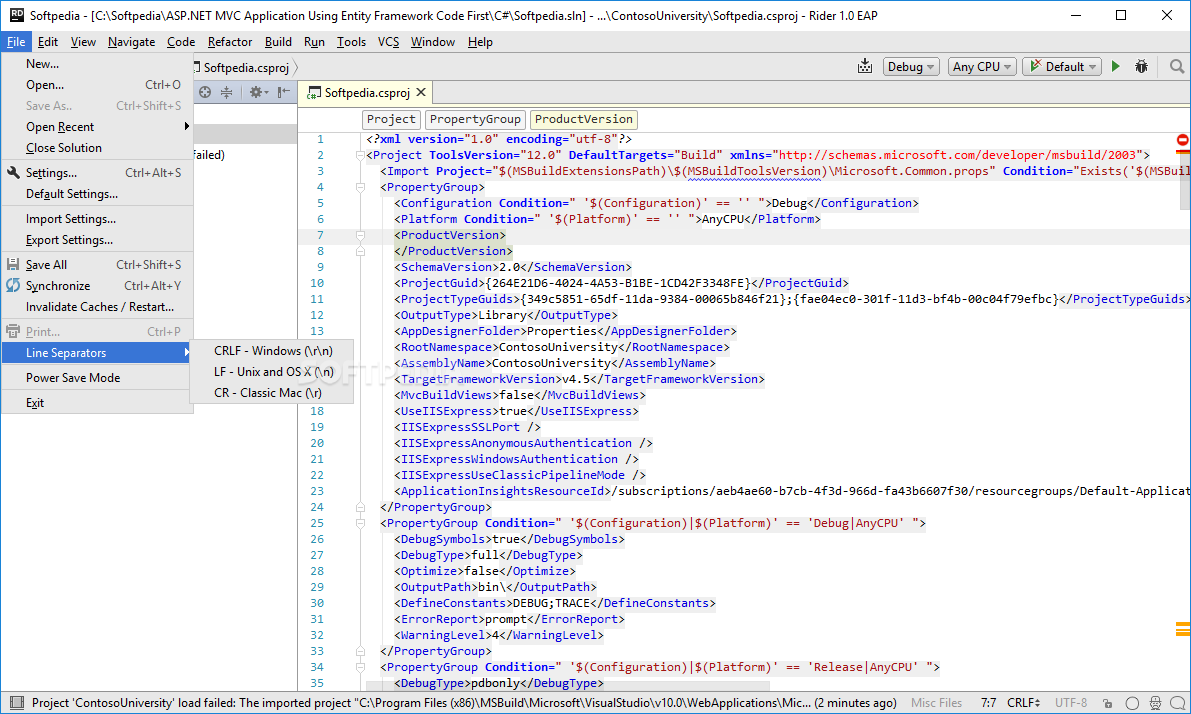Open the Refactor menu
Viewport: 1191px width, 714px height.
coord(229,42)
